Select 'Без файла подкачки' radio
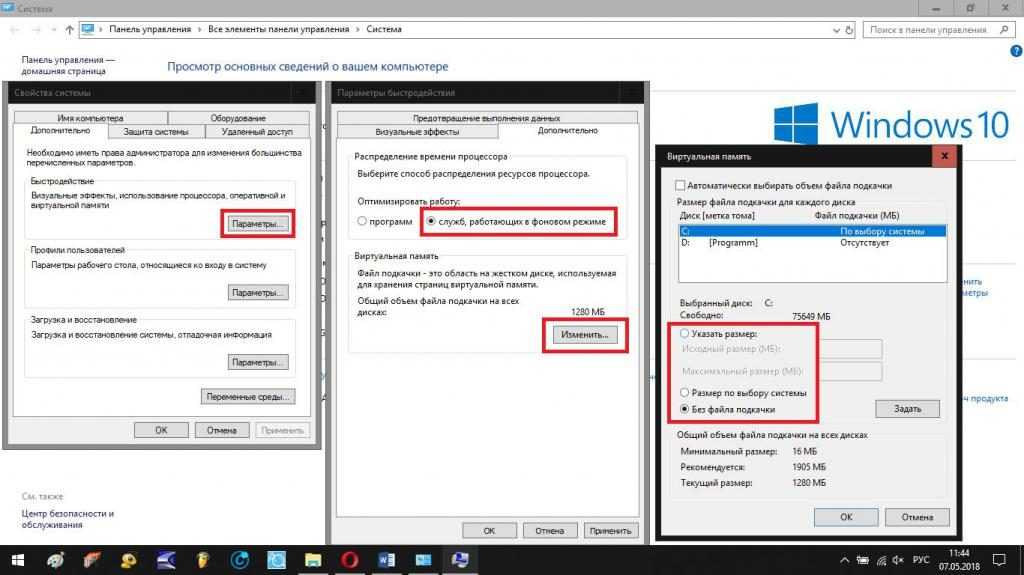This screenshot has height=575, width=1024. tap(684, 409)
